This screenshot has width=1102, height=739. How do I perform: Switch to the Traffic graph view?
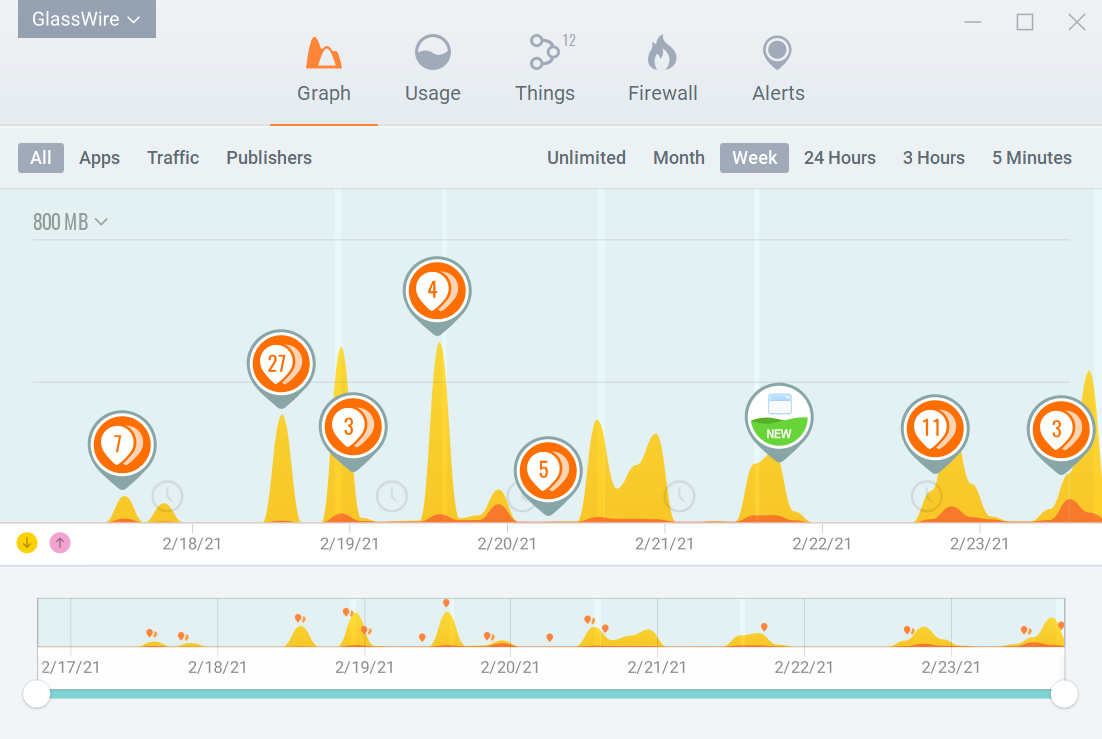(x=173, y=158)
